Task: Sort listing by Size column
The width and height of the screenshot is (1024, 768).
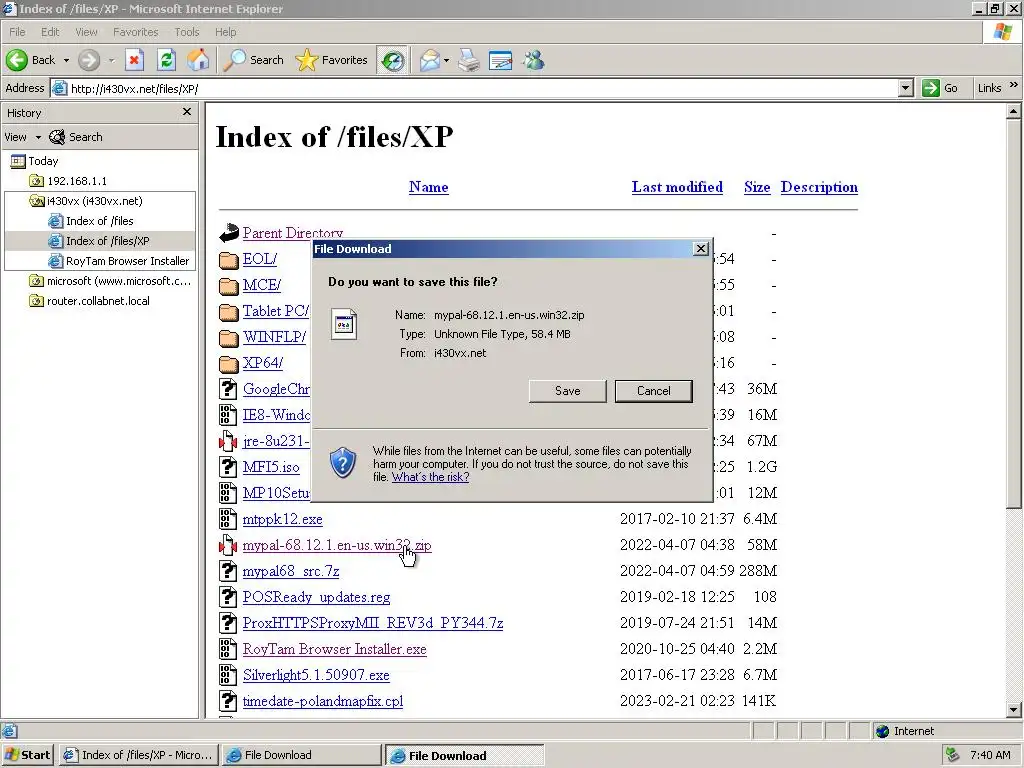Action: [757, 187]
